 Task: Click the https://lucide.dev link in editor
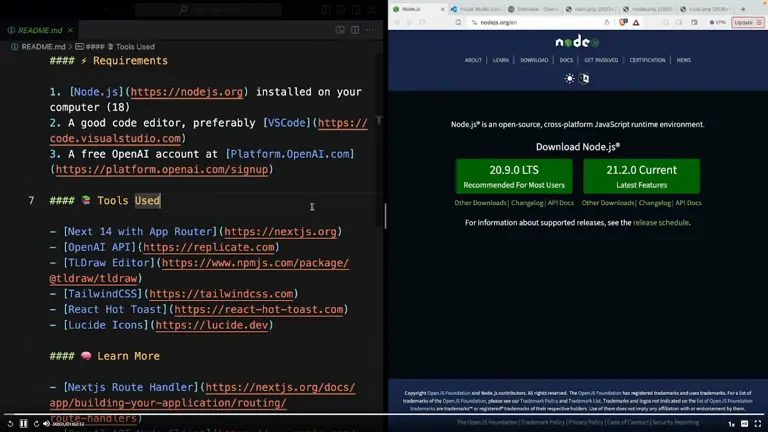point(212,325)
